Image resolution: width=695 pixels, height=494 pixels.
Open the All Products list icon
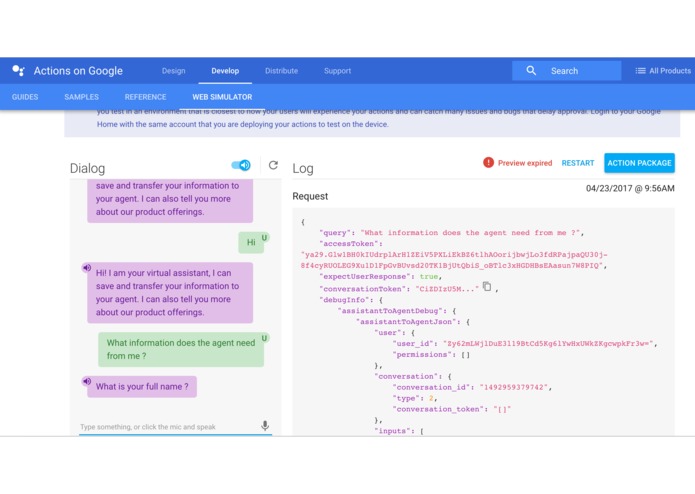coord(640,71)
